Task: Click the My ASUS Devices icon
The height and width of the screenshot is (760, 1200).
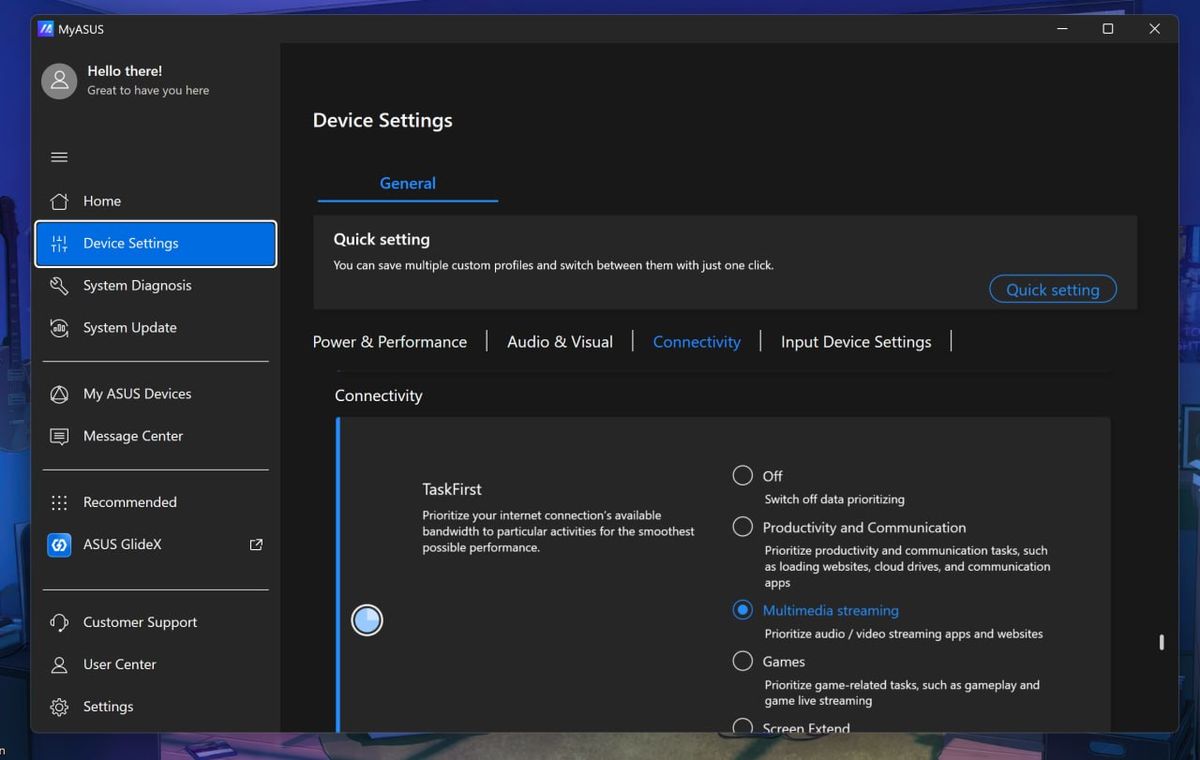Action: coord(59,394)
